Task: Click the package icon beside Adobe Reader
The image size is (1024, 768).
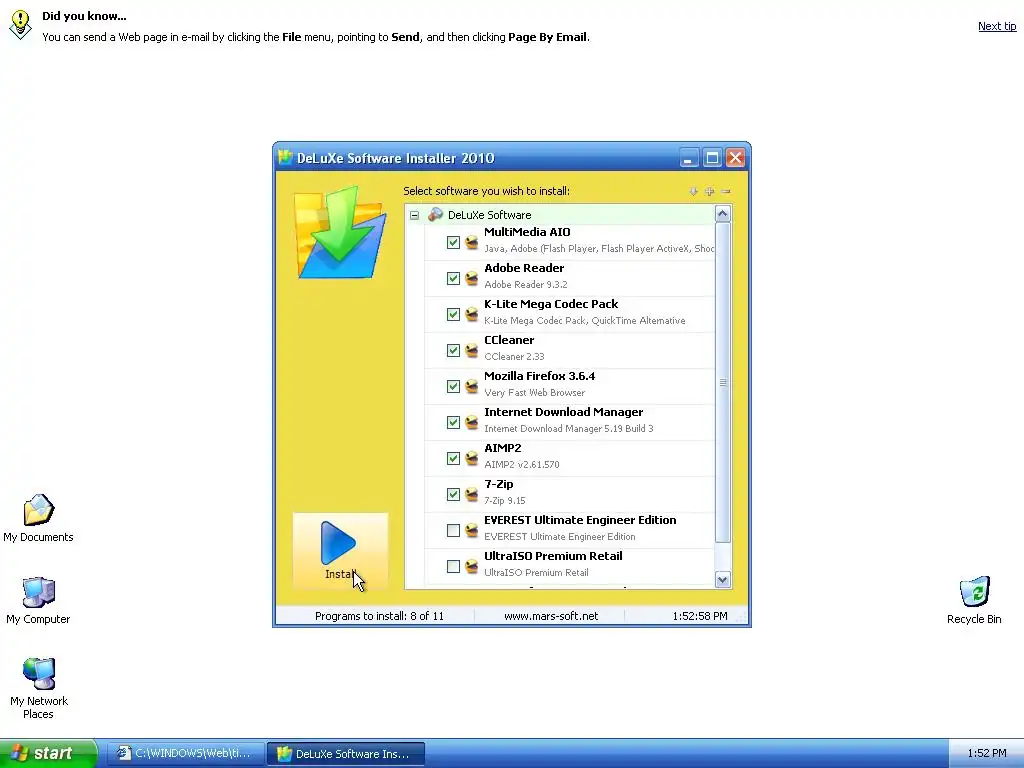Action: pyautogui.click(x=472, y=278)
